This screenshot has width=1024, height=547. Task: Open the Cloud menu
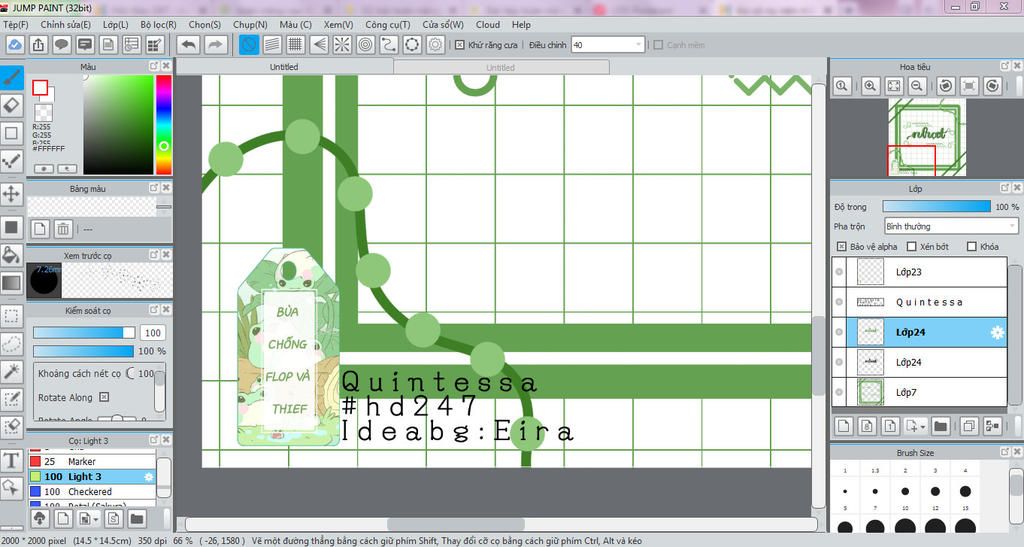(488, 25)
